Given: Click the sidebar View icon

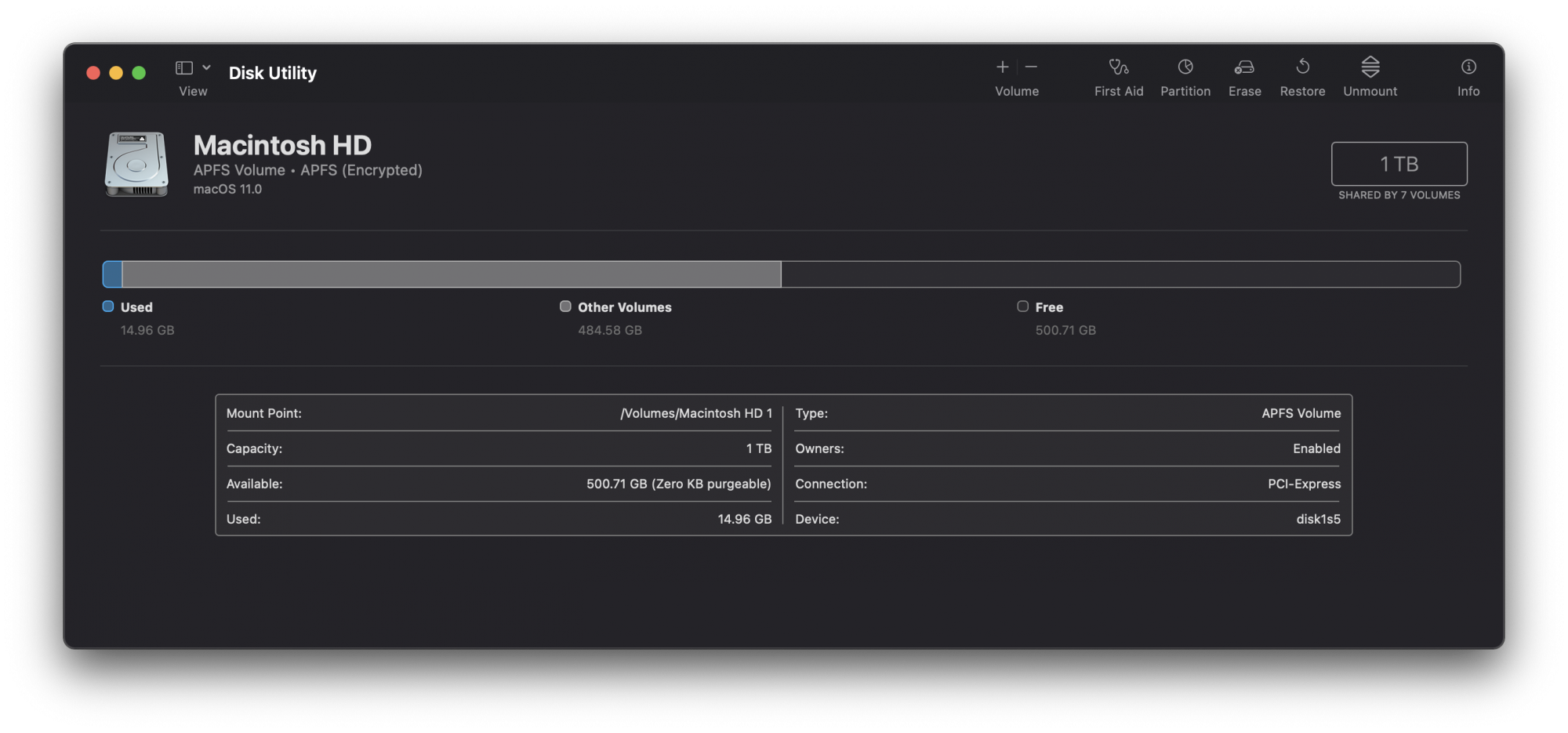Looking at the screenshot, I should point(184,68).
